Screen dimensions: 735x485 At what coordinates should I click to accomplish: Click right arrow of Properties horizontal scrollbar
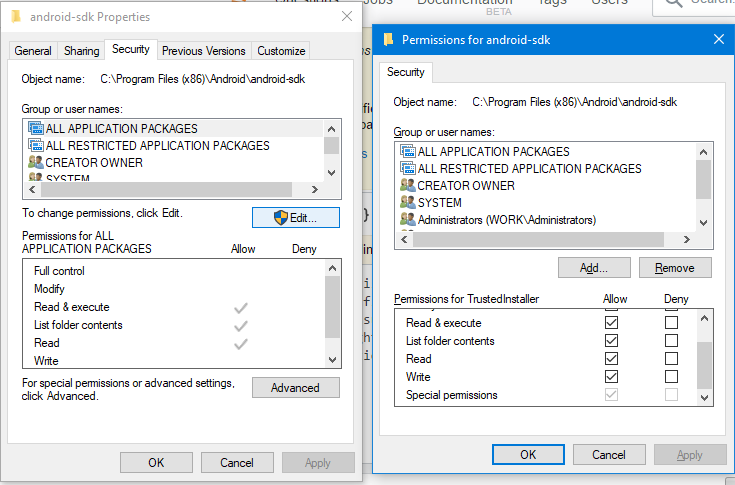tap(315, 190)
